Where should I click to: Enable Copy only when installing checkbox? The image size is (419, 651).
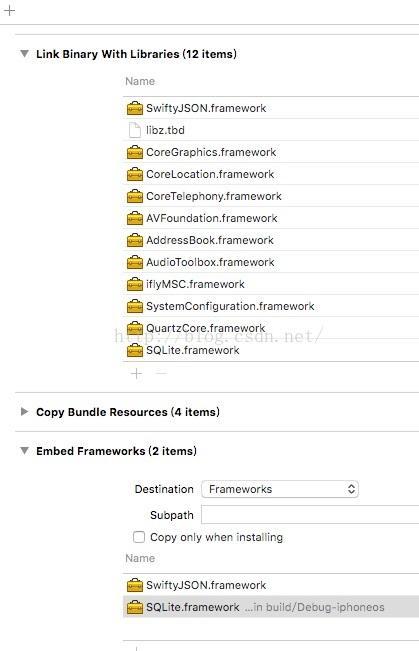click(139, 537)
